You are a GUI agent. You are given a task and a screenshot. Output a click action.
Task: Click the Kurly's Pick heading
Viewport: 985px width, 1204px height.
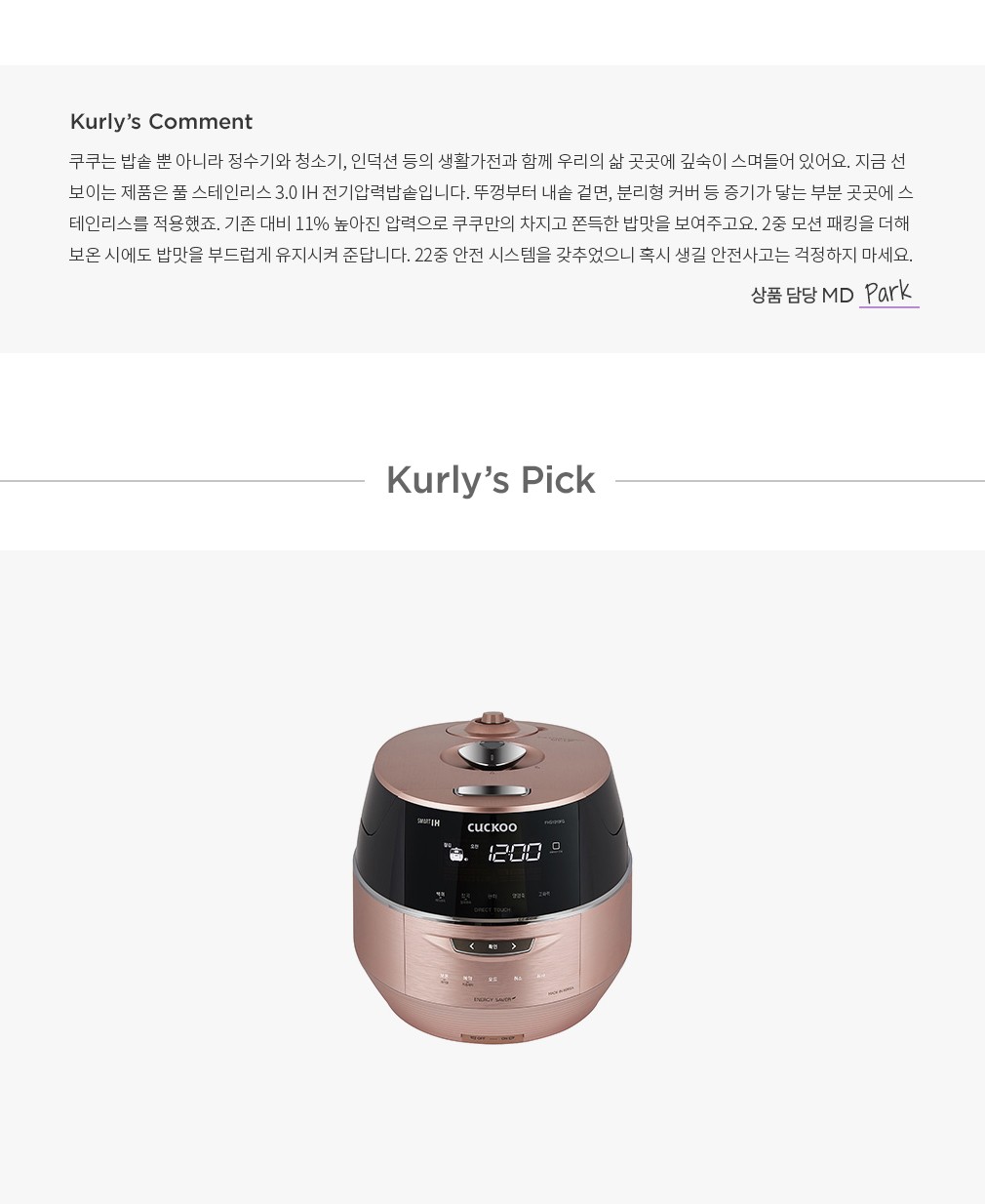pyautogui.click(x=491, y=480)
